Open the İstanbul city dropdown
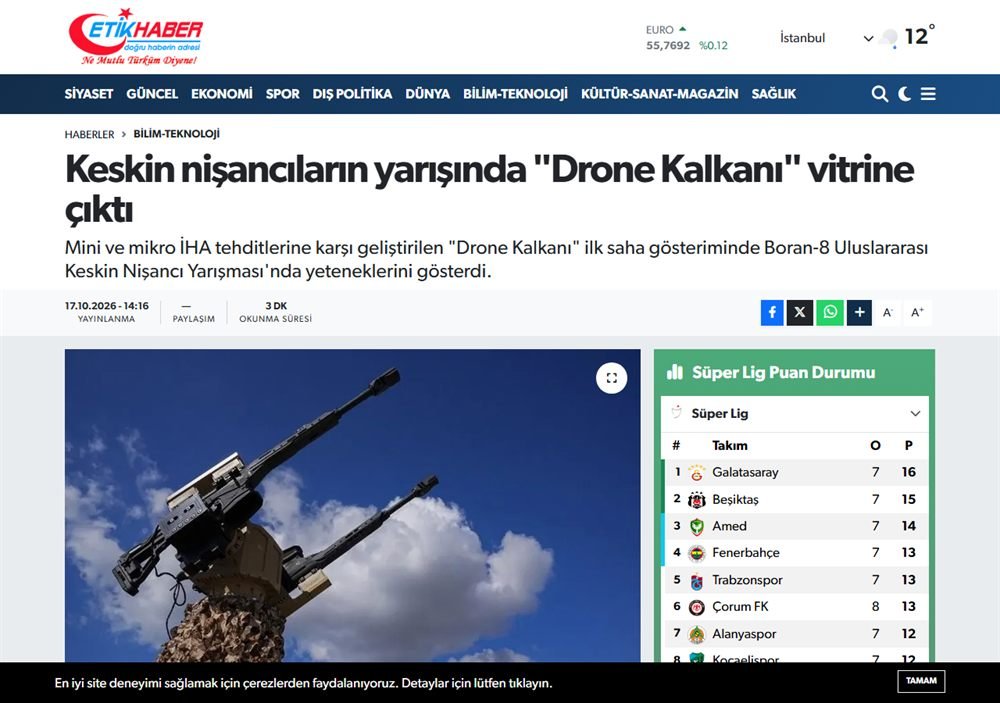This screenshot has width=1000, height=703. [x=826, y=38]
